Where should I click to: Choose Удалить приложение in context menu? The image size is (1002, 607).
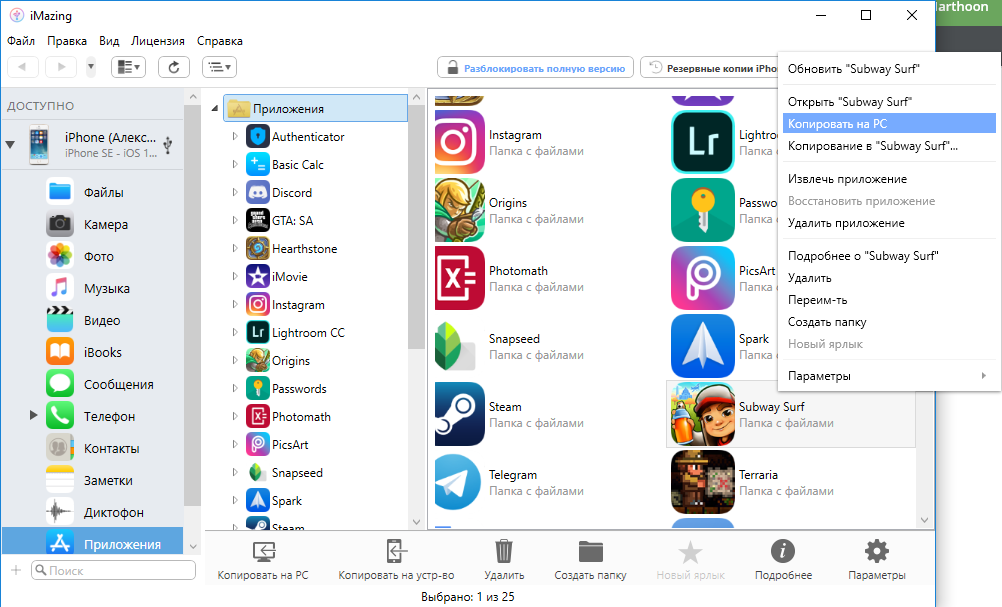click(889, 223)
